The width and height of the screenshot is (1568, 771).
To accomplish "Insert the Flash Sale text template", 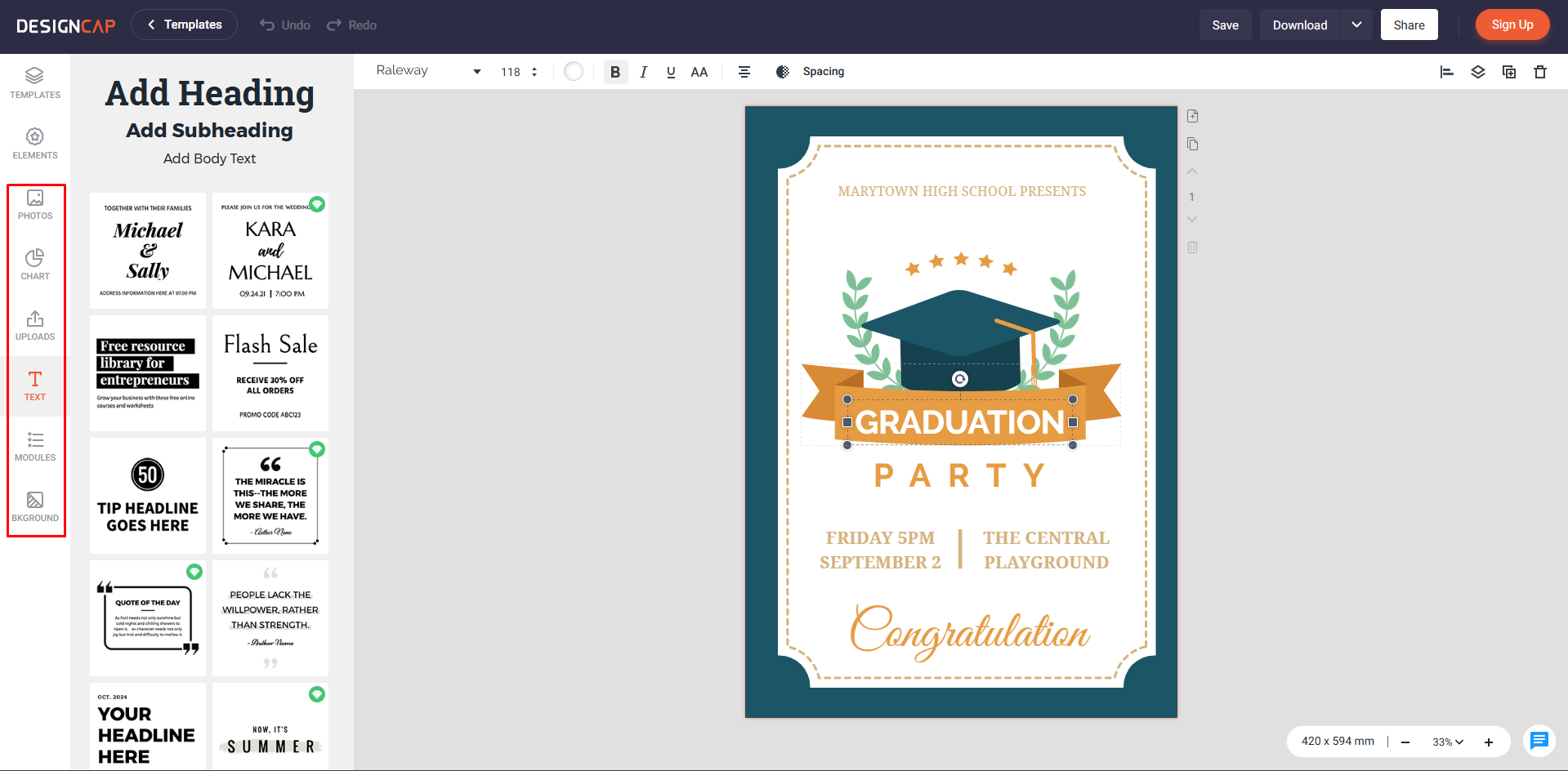I will (x=270, y=372).
